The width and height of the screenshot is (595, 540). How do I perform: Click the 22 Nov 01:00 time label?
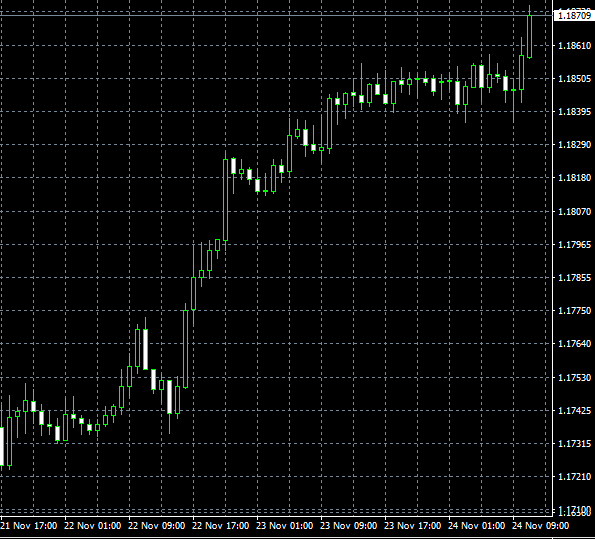93,526
